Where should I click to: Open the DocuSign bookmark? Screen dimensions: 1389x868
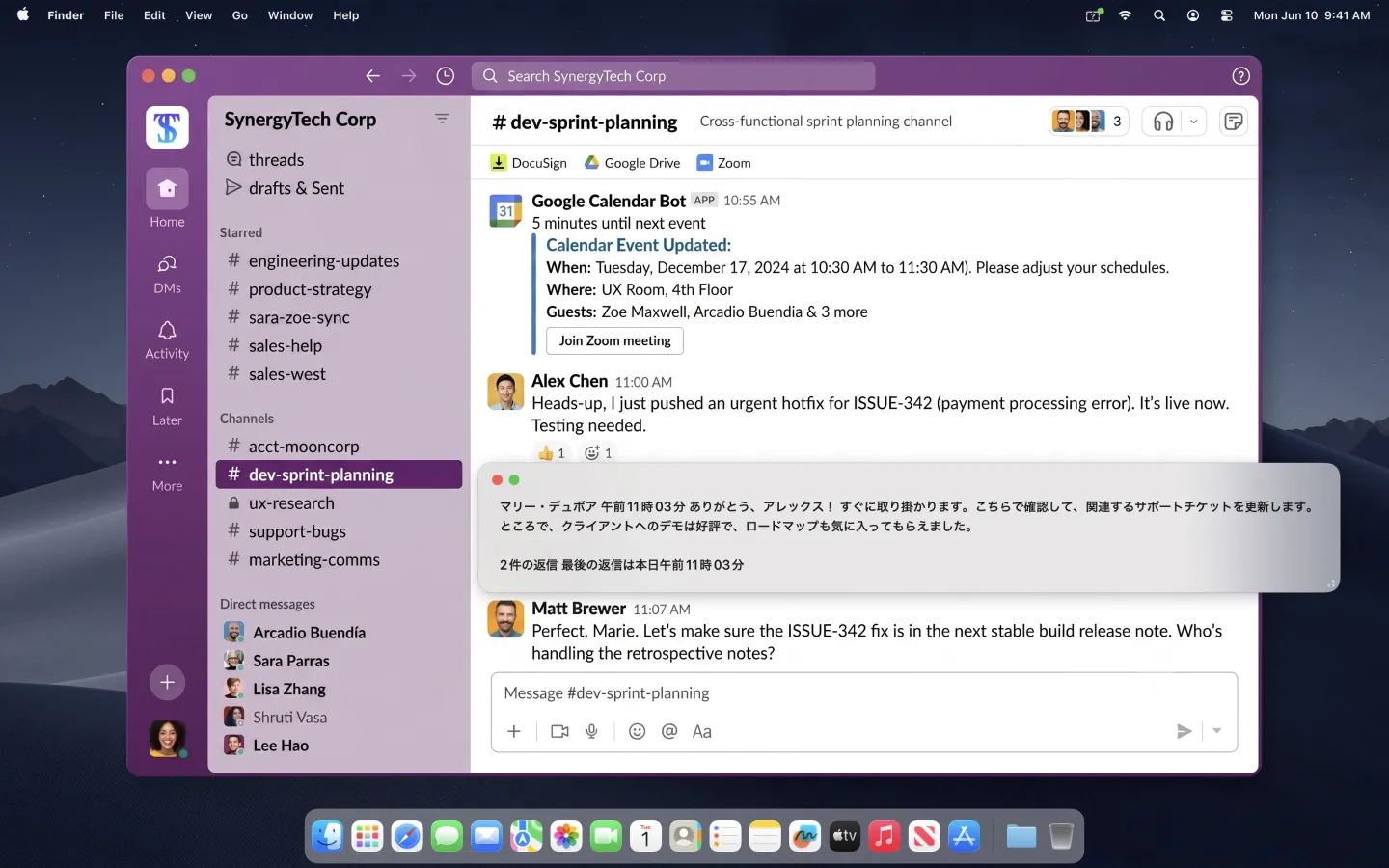[529, 163]
